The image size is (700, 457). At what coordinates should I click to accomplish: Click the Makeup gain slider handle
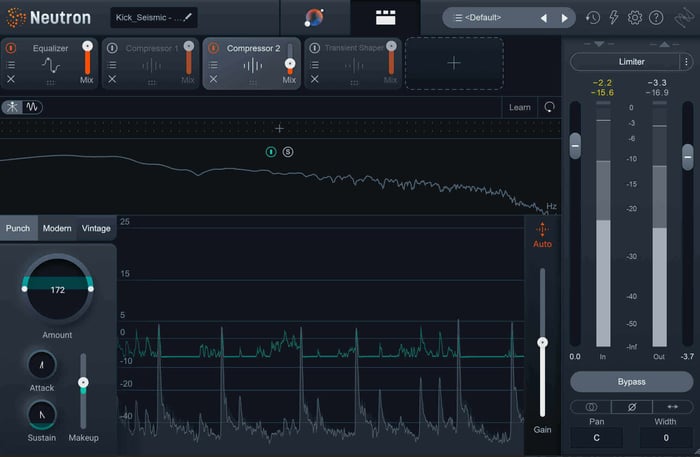click(x=83, y=382)
